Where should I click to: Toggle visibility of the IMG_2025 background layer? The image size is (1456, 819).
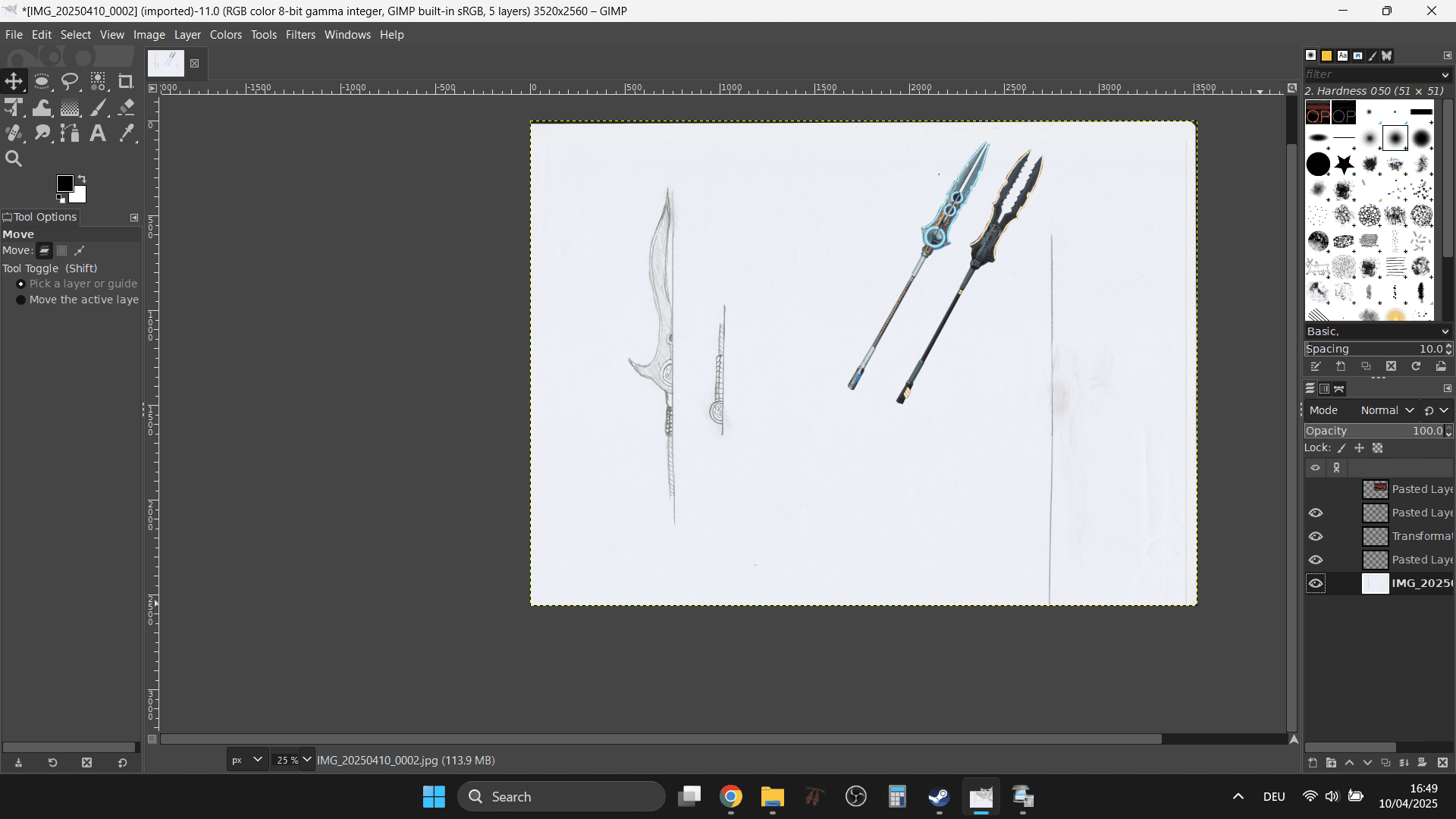pos(1316,583)
